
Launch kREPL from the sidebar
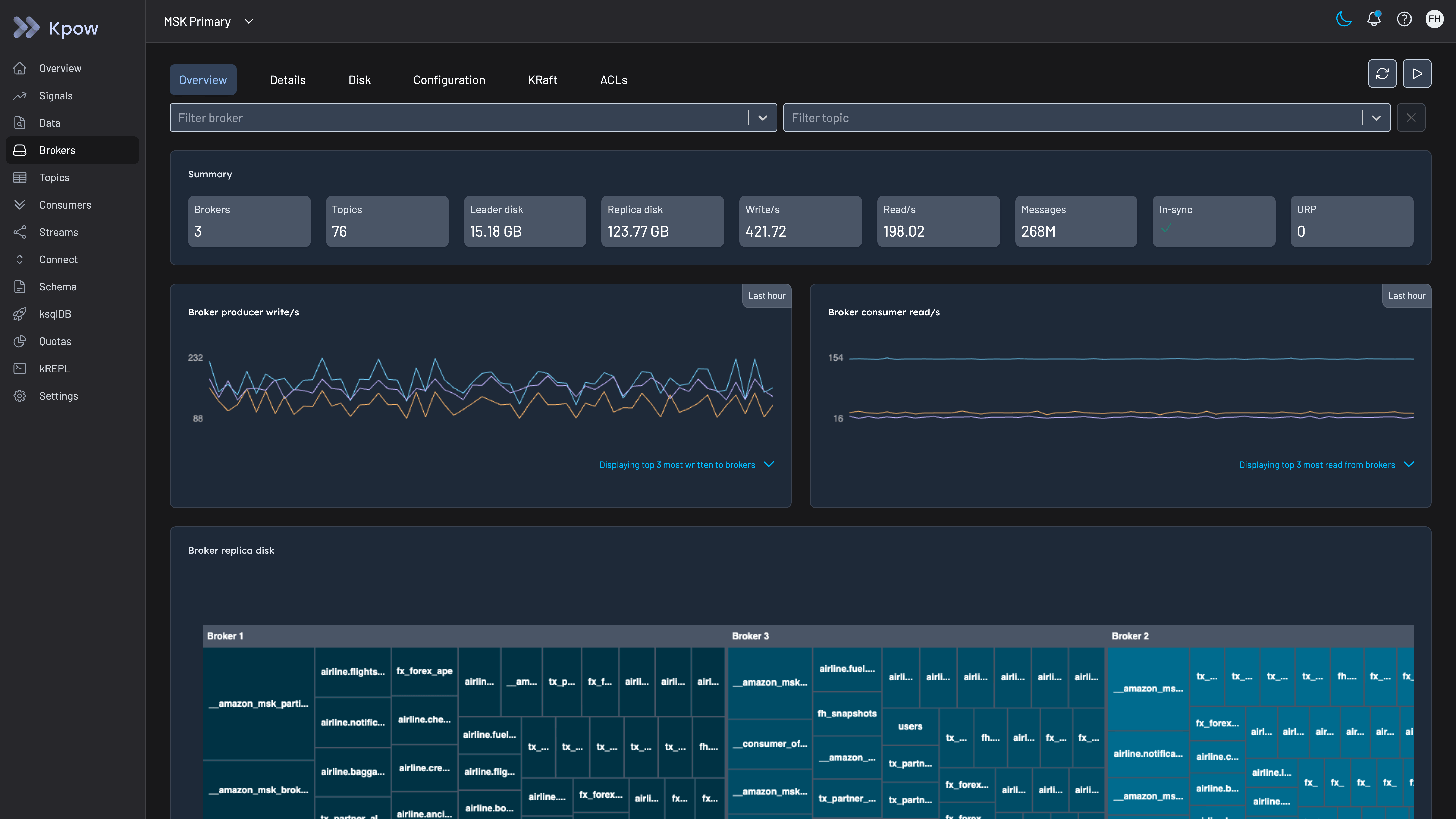click(x=72, y=369)
